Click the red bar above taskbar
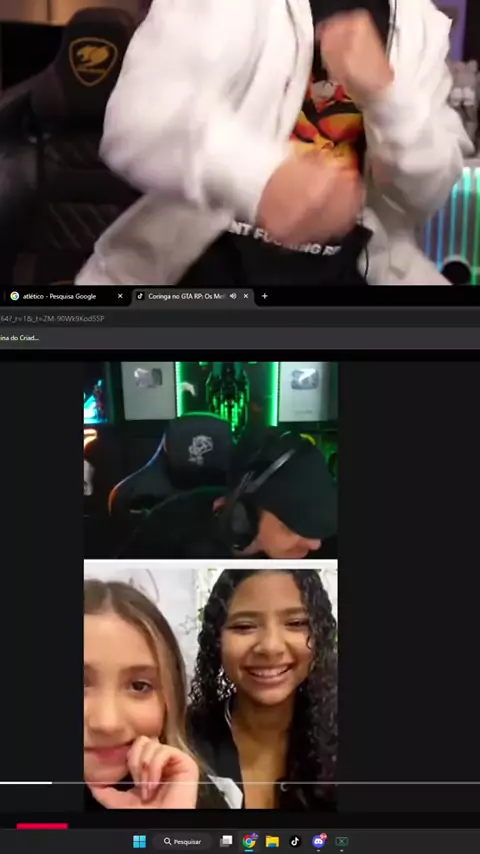Image resolution: width=480 pixels, height=854 pixels. (x=42, y=826)
